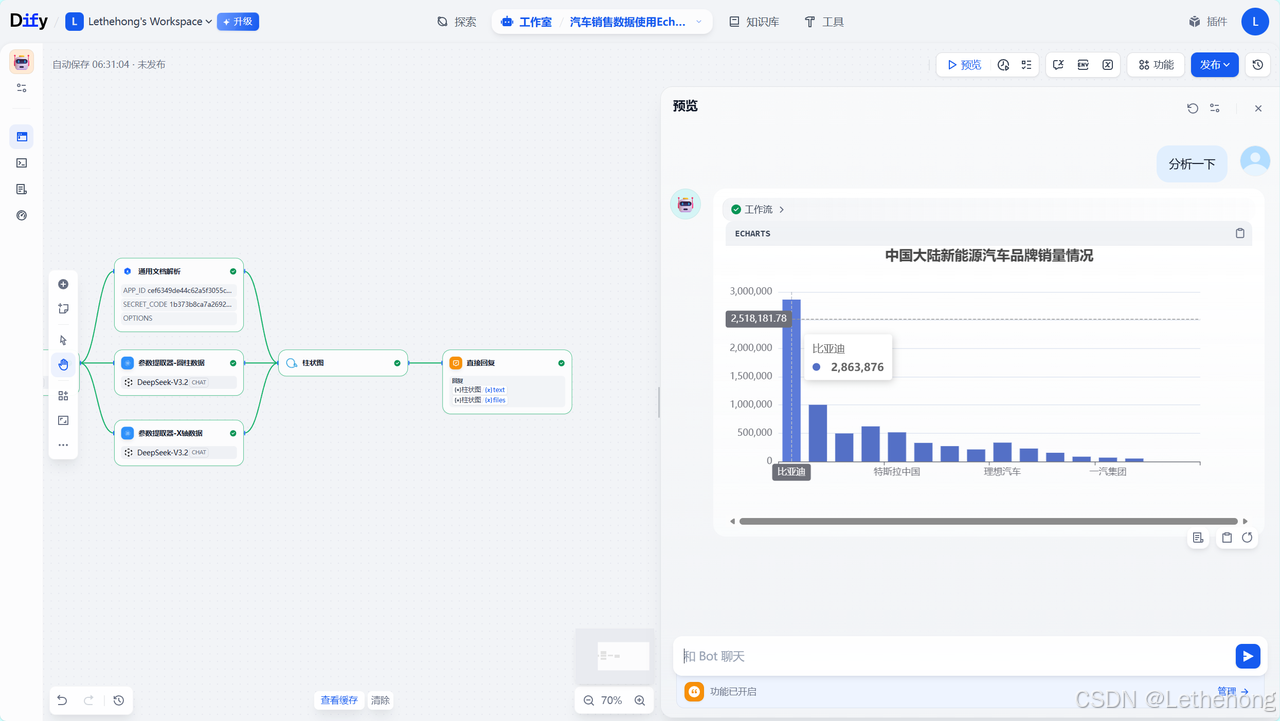1280x721 pixels.
Task: Copy the ECHARTS code block
Action: tap(1240, 233)
